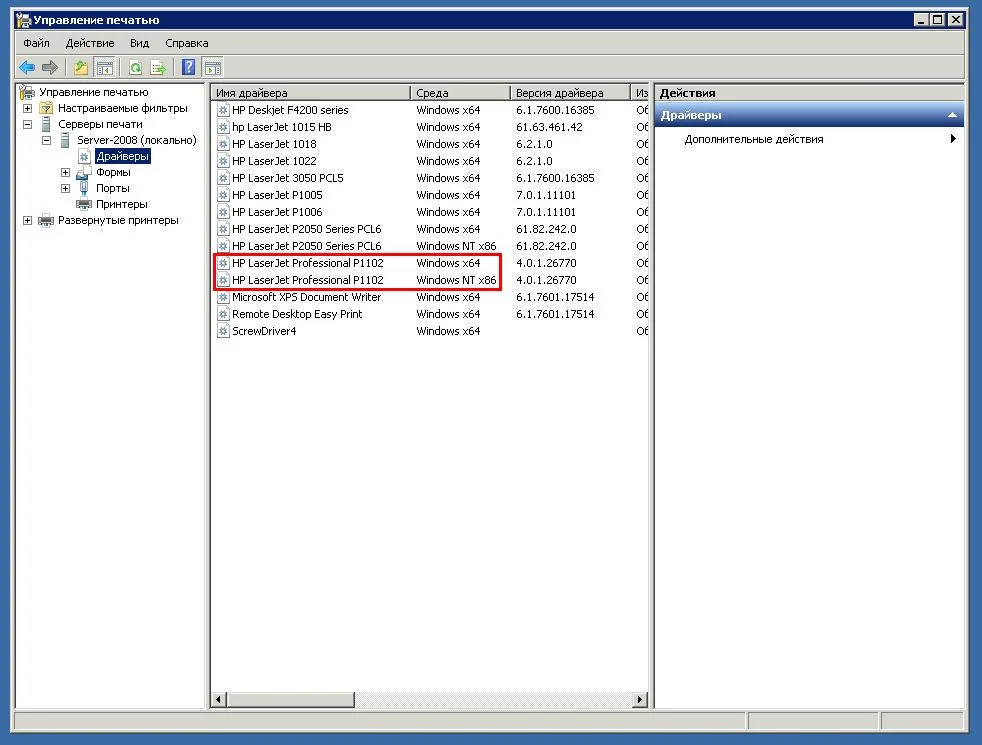982x745 pixels.
Task: Collapse the Серверы печати node
Action: (28, 124)
